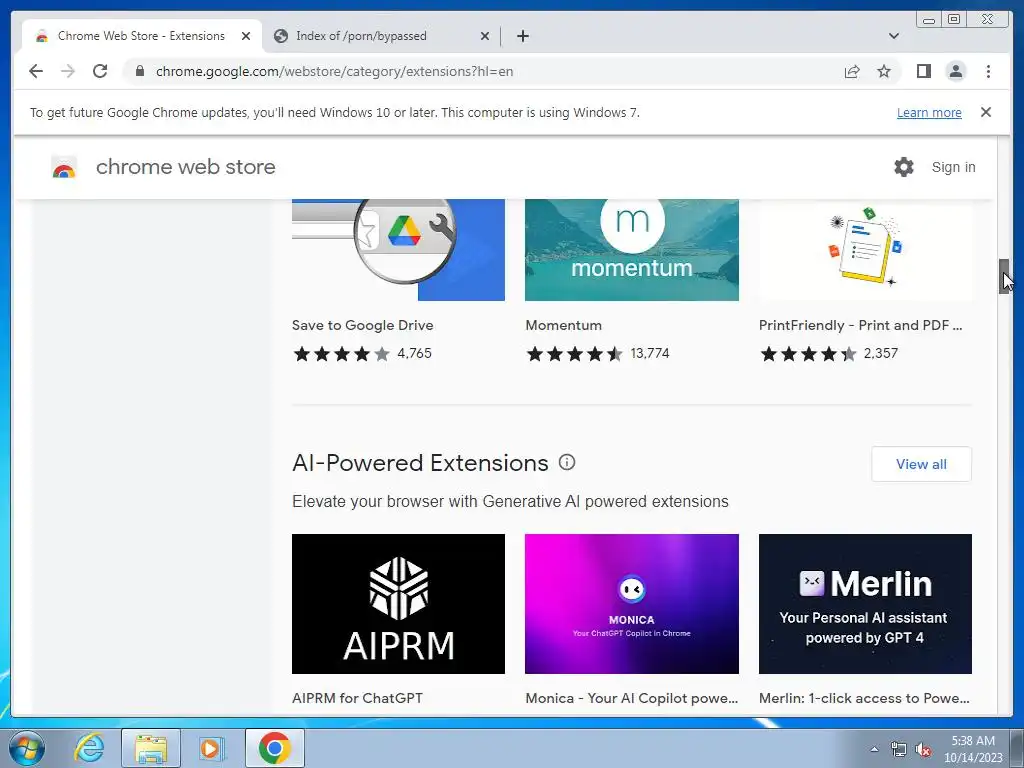Screen dimensions: 1024x768
Task: Click the forward navigation arrow
Action: click(x=68, y=71)
